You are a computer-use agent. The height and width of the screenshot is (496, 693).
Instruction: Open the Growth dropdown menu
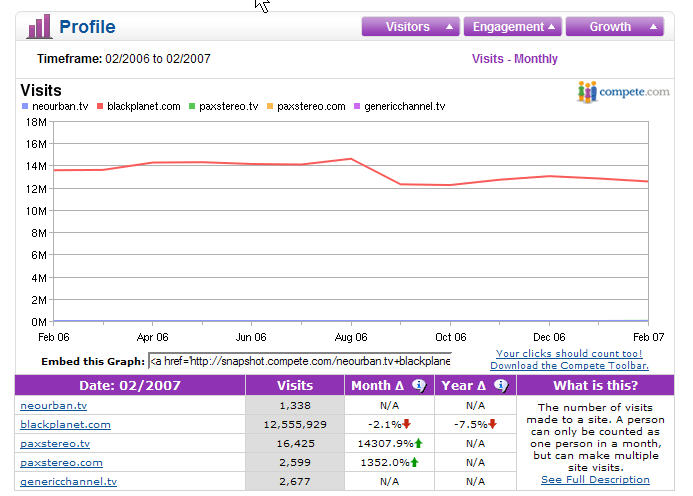tap(615, 27)
